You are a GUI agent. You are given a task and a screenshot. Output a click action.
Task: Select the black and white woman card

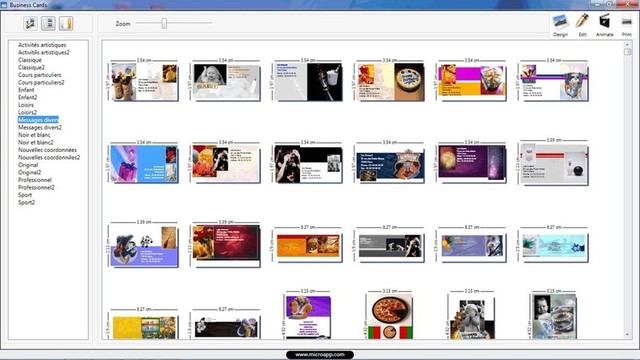coord(308,164)
